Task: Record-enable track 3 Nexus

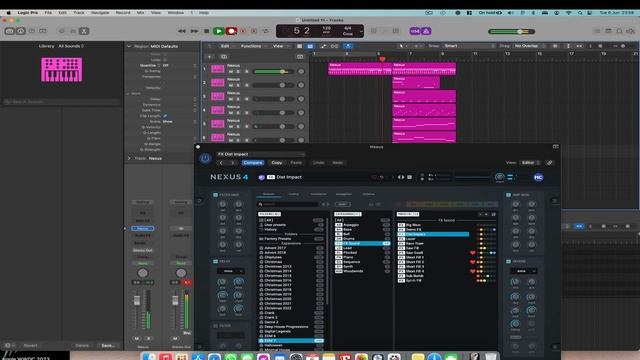Action: coord(247,99)
